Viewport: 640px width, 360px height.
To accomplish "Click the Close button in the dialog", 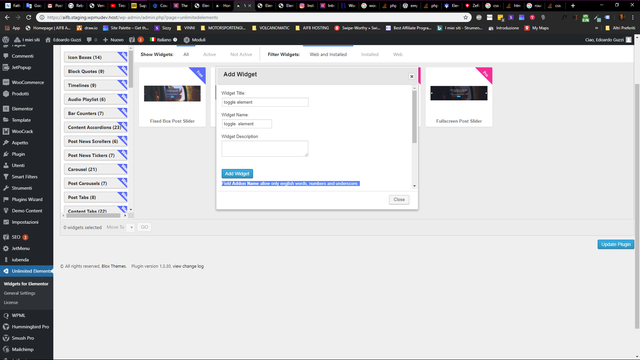I will (x=399, y=200).
